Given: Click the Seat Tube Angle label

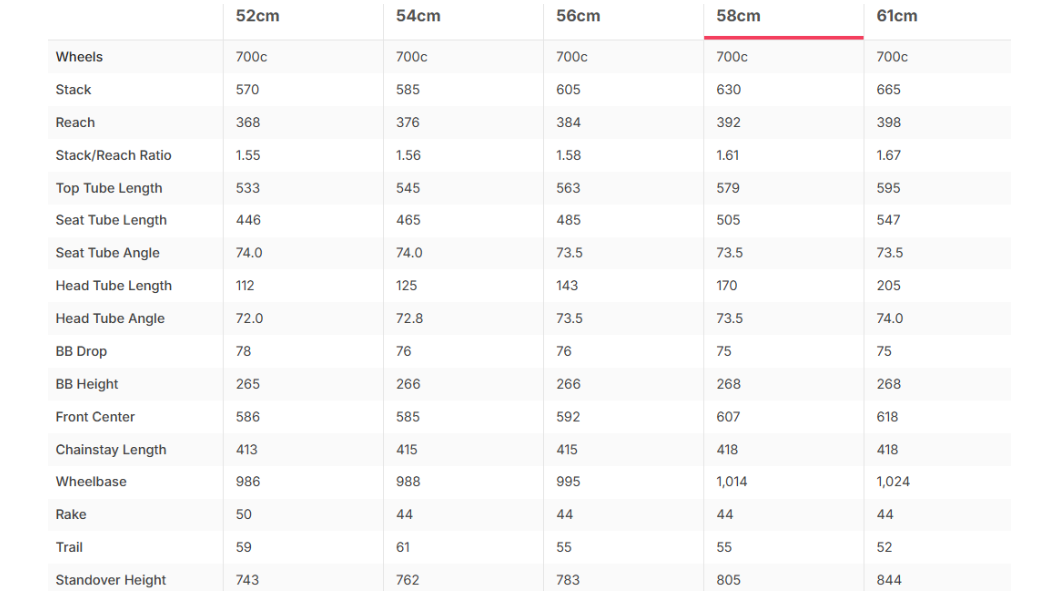Looking at the screenshot, I should coord(107,252).
